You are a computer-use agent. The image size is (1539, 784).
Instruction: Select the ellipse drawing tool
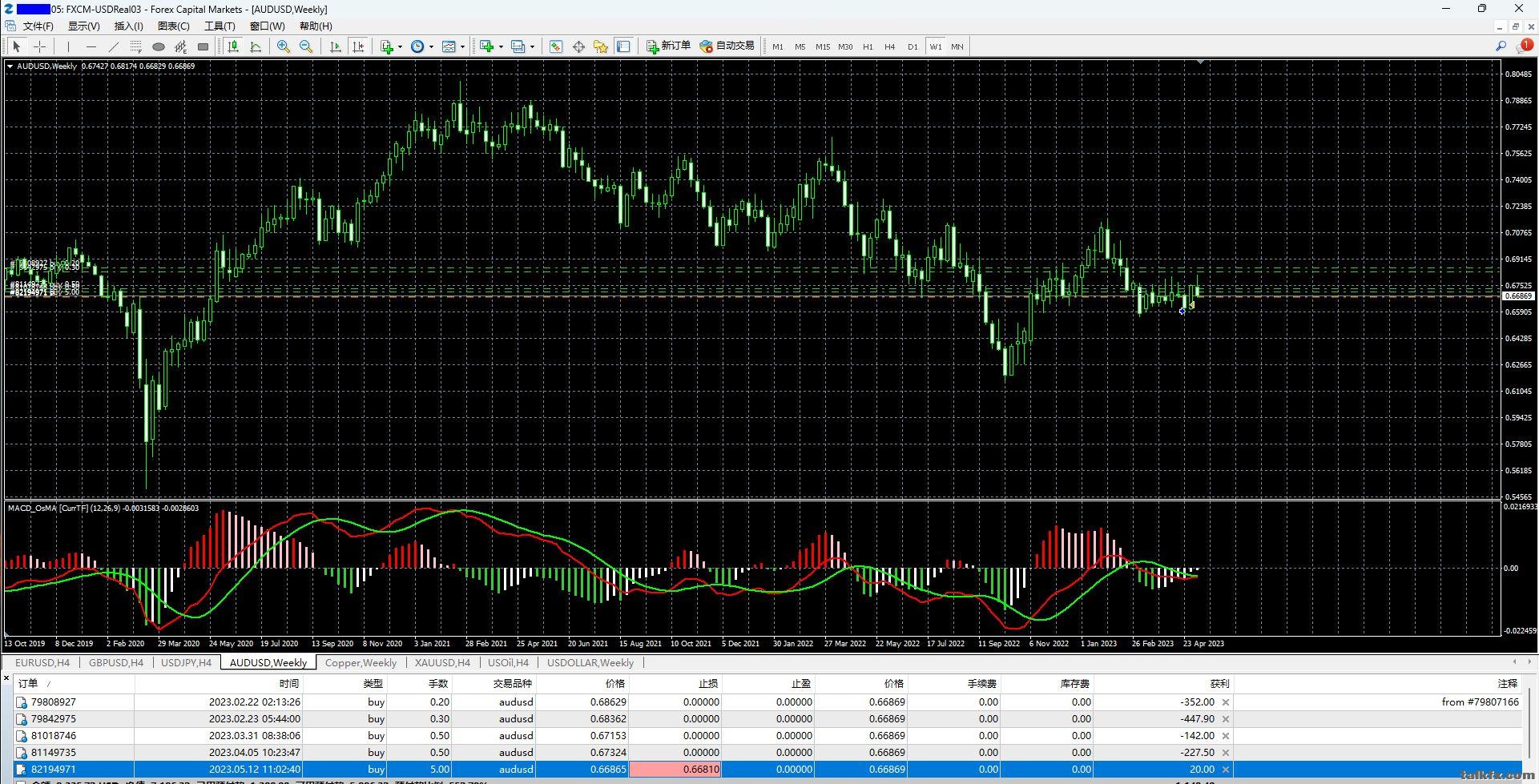(x=159, y=46)
